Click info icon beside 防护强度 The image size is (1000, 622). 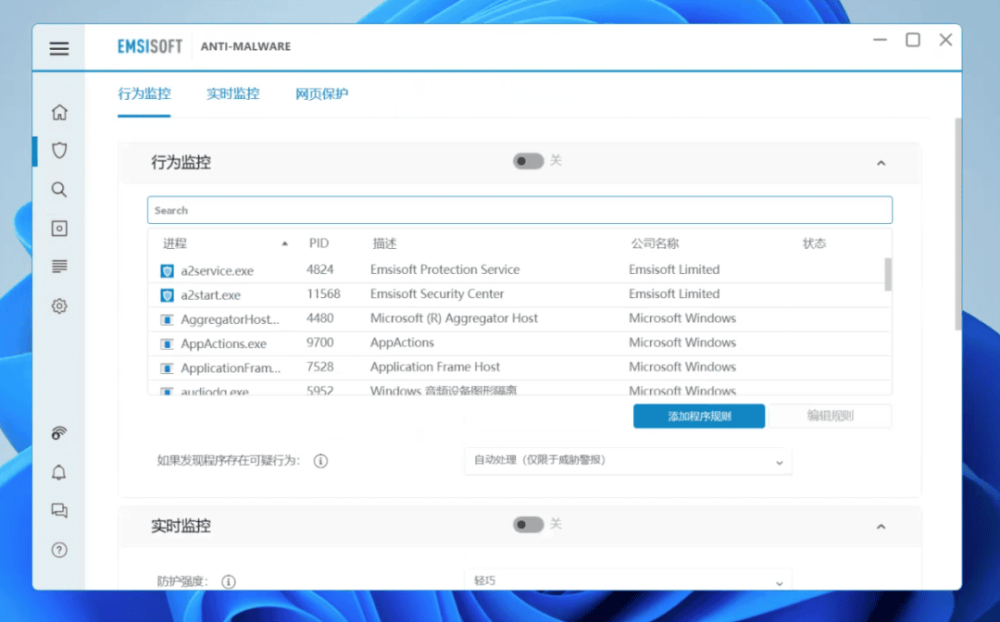pos(228,581)
